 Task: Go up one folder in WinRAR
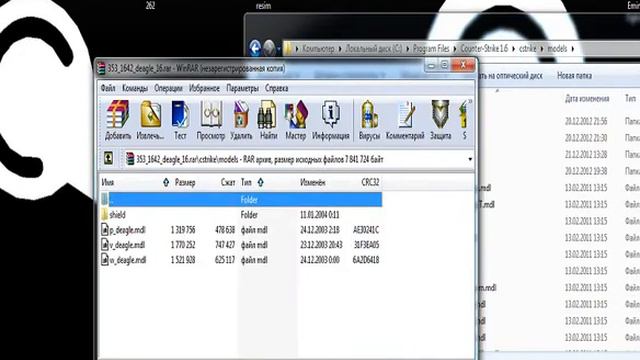pos(108,158)
